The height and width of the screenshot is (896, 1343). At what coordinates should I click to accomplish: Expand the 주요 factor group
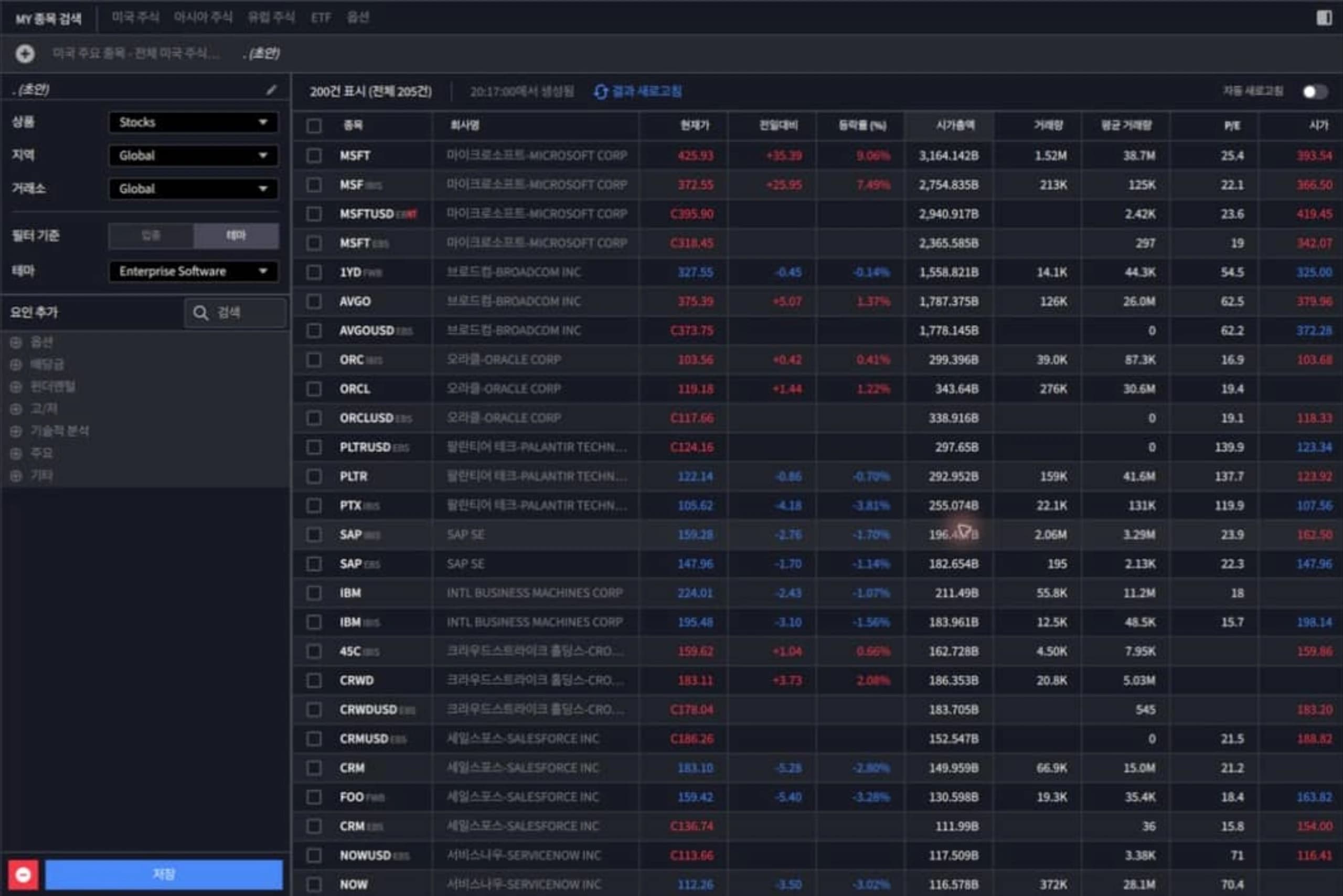(16, 454)
